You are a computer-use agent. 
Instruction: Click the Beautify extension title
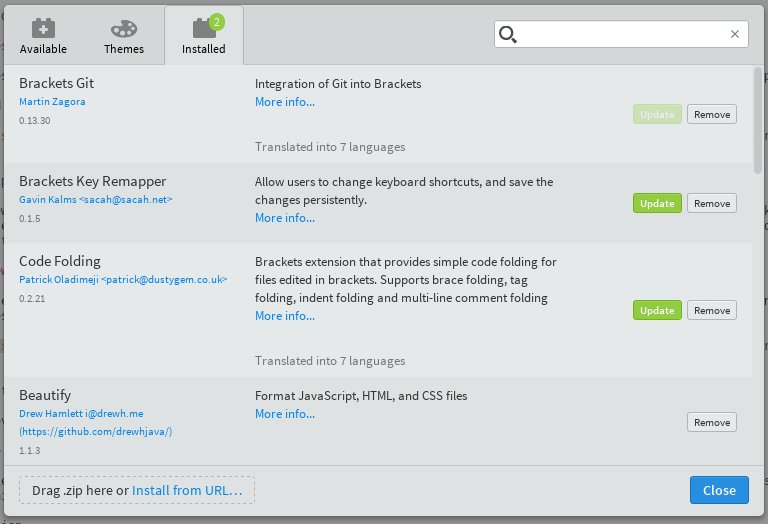(x=45, y=395)
